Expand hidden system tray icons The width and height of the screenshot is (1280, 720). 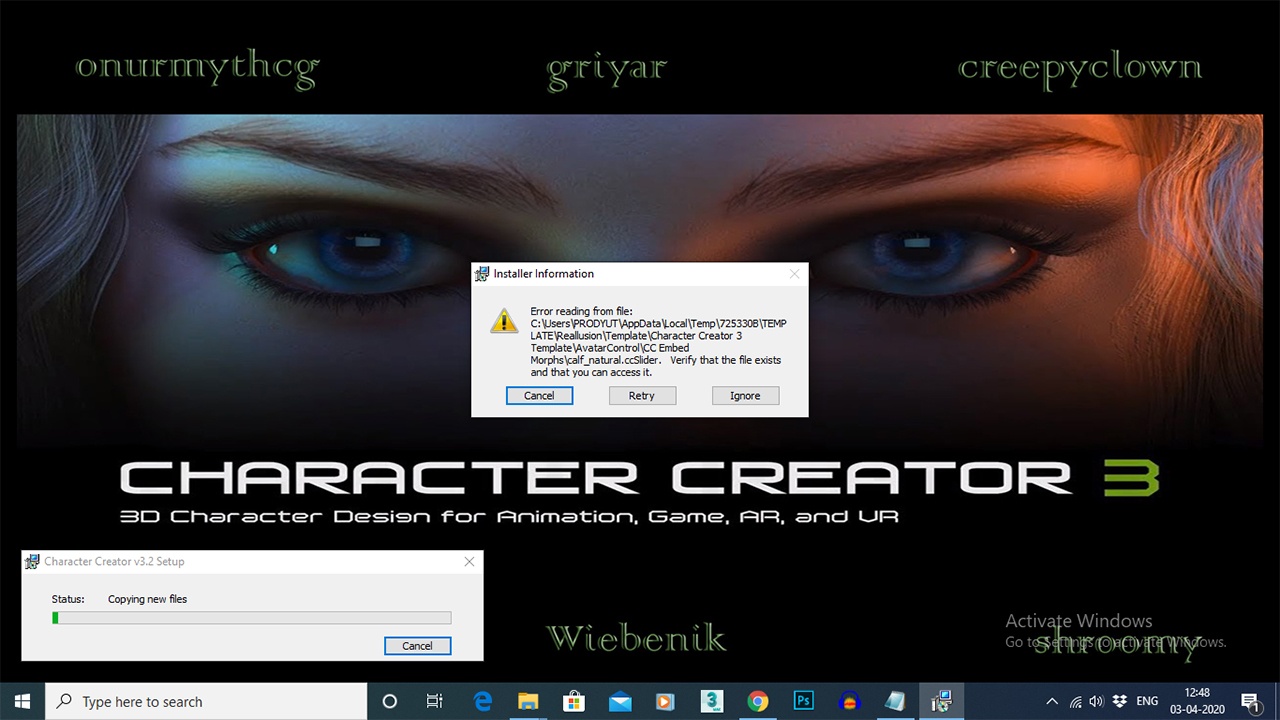click(x=1052, y=702)
